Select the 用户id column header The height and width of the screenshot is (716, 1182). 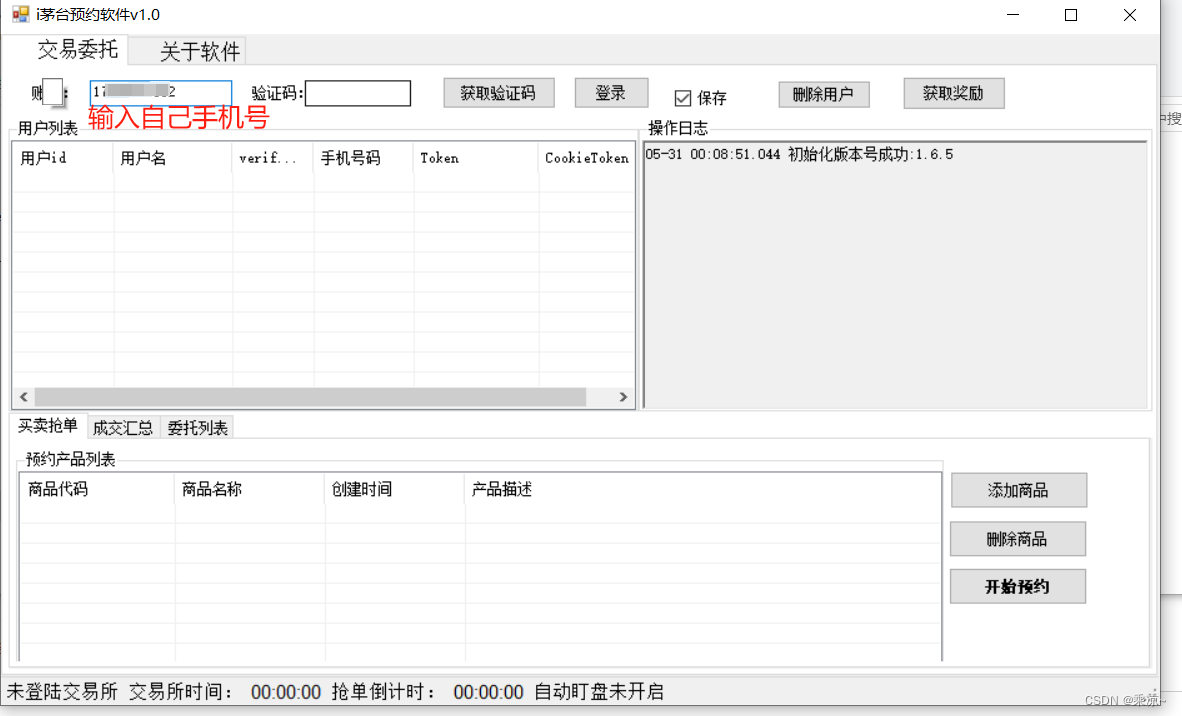point(63,158)
